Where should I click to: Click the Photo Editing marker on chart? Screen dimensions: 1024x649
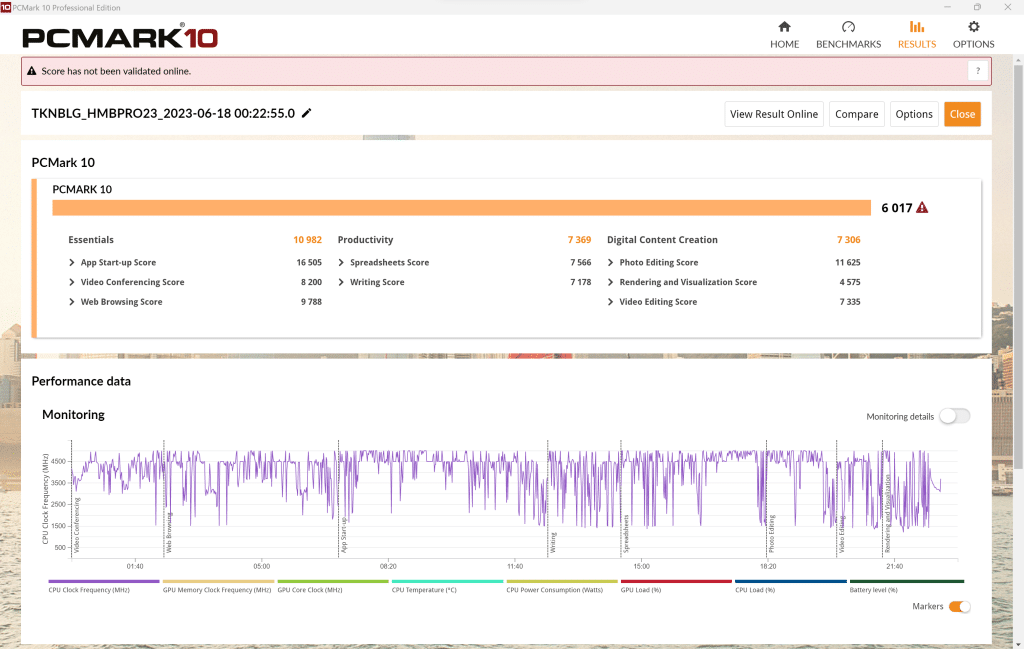[x=771, y=533]
